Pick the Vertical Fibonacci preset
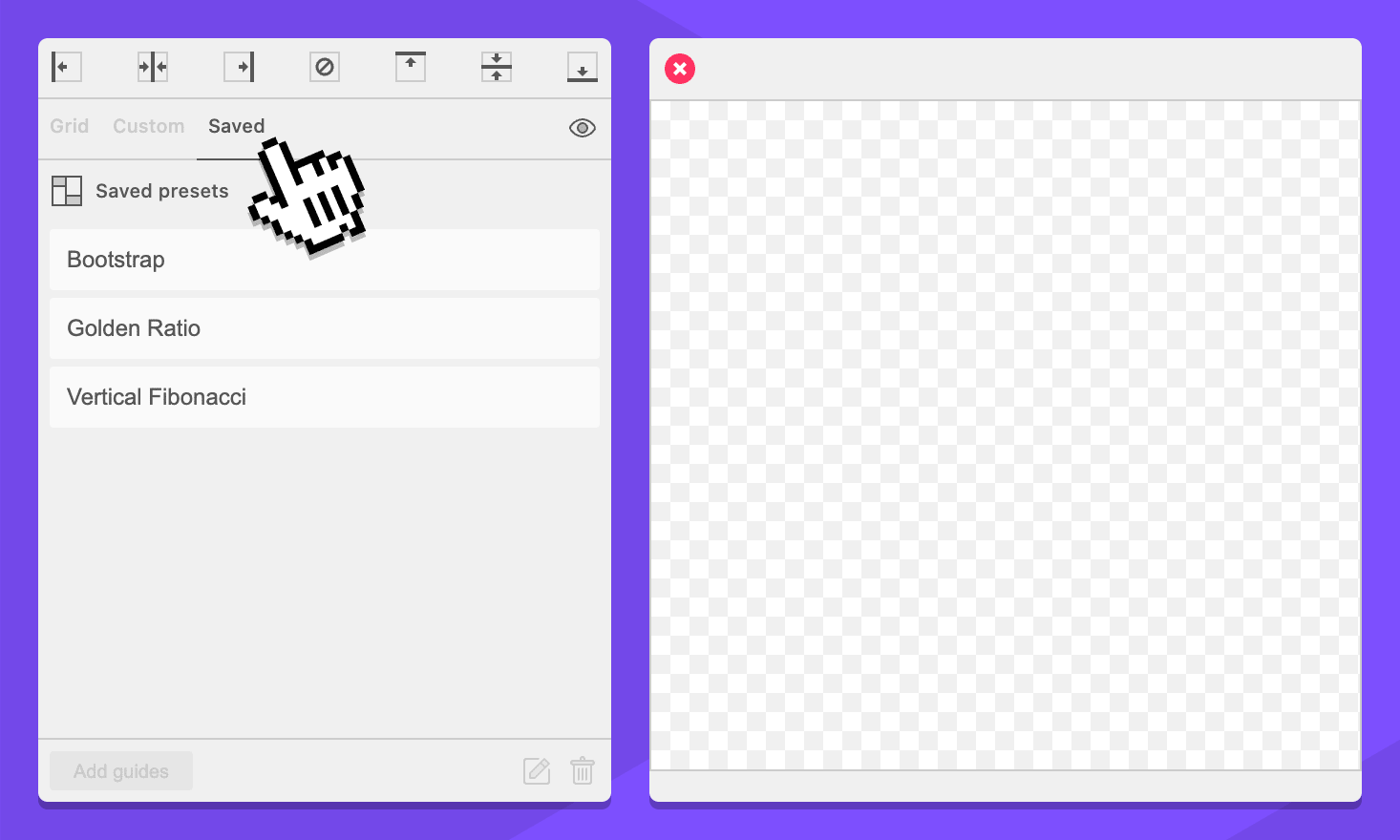This screenshot has height=840, width=1400. point(325,397)
